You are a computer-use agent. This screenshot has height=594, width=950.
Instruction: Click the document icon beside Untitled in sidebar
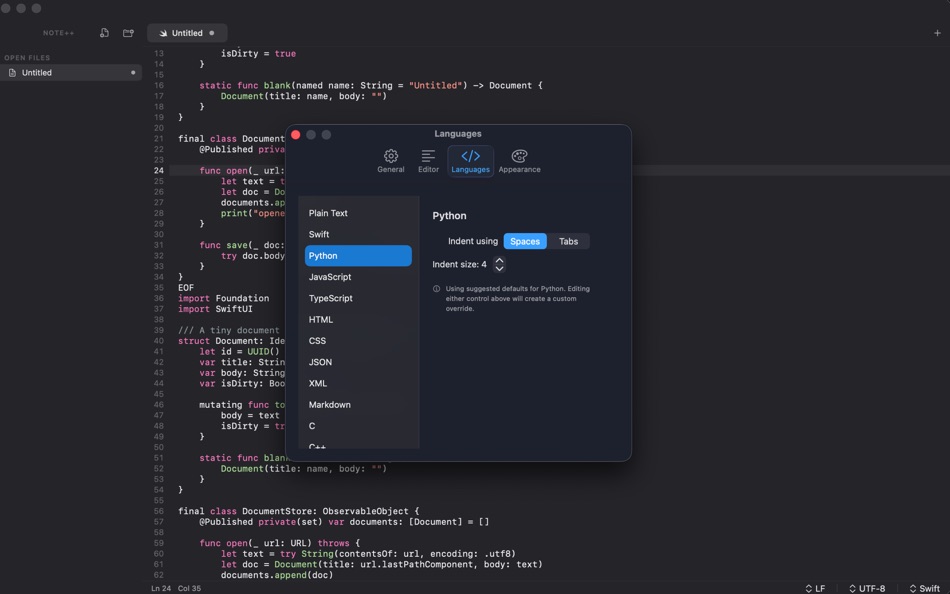click(x=12, y=73)
